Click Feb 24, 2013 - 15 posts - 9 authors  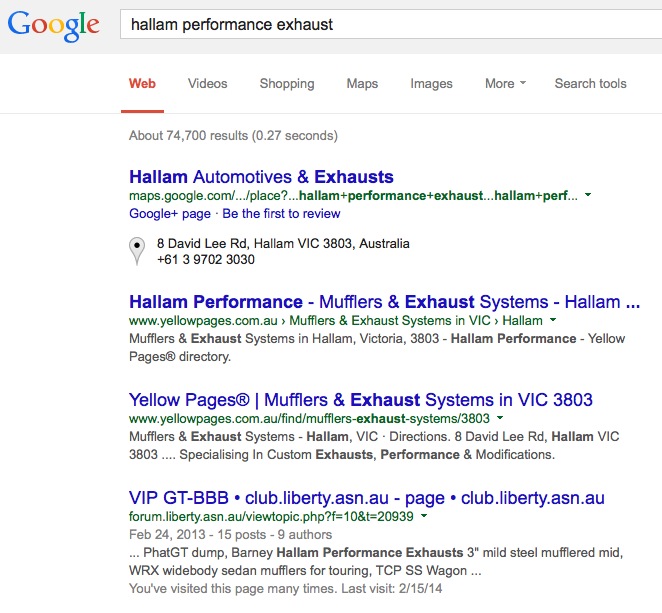coord(231,534)
